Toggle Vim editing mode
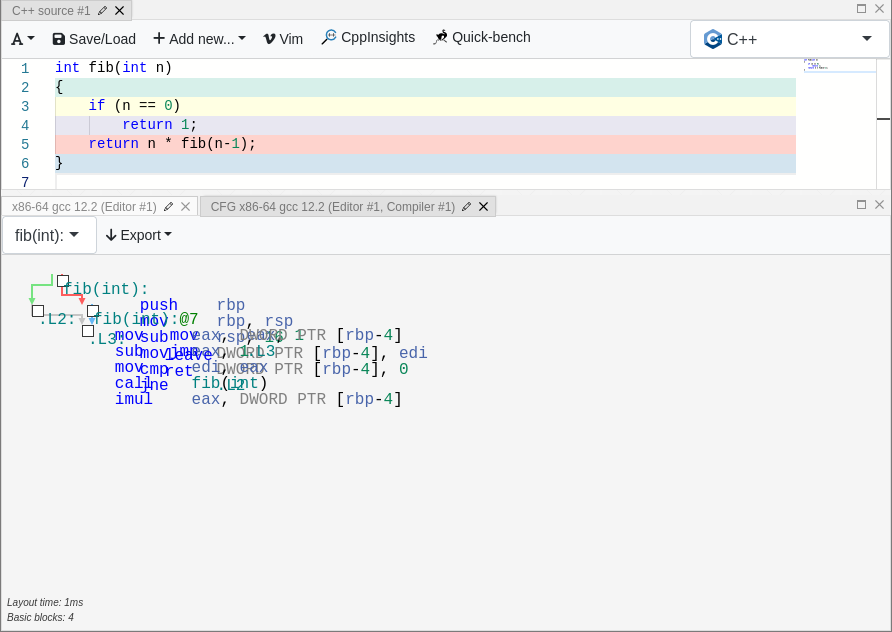Viewport: 892px width, 632px height. 283,38
